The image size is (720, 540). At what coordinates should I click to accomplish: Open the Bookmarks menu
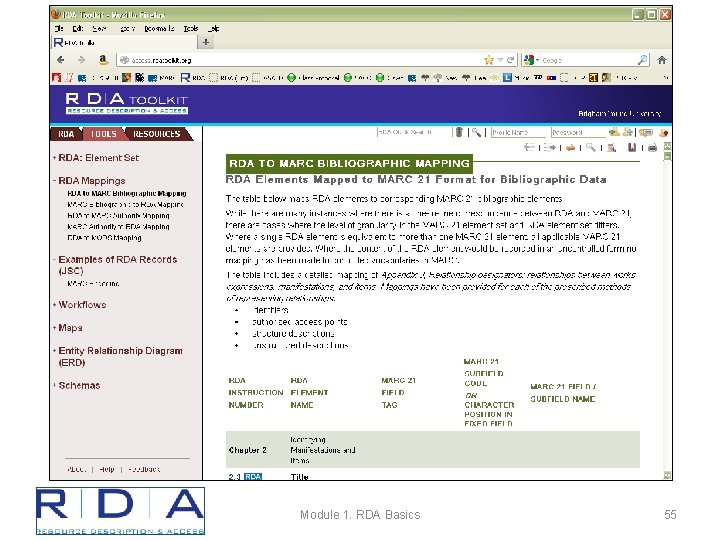[x=159, y=28]
